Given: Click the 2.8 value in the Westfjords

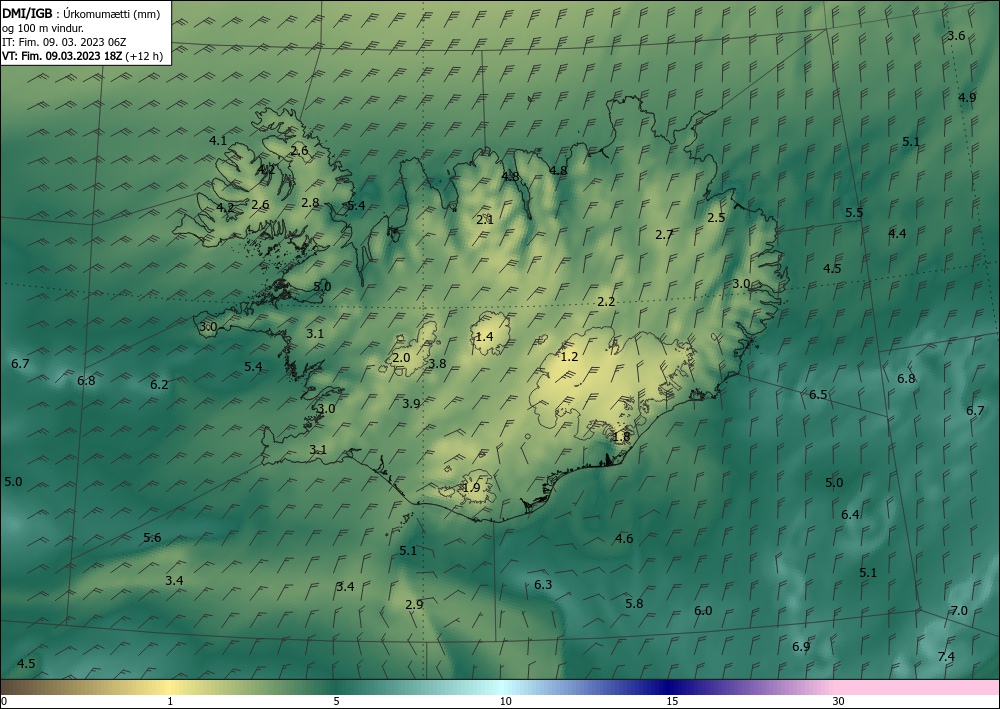Looking at the screenshot, I should [310, 203].
